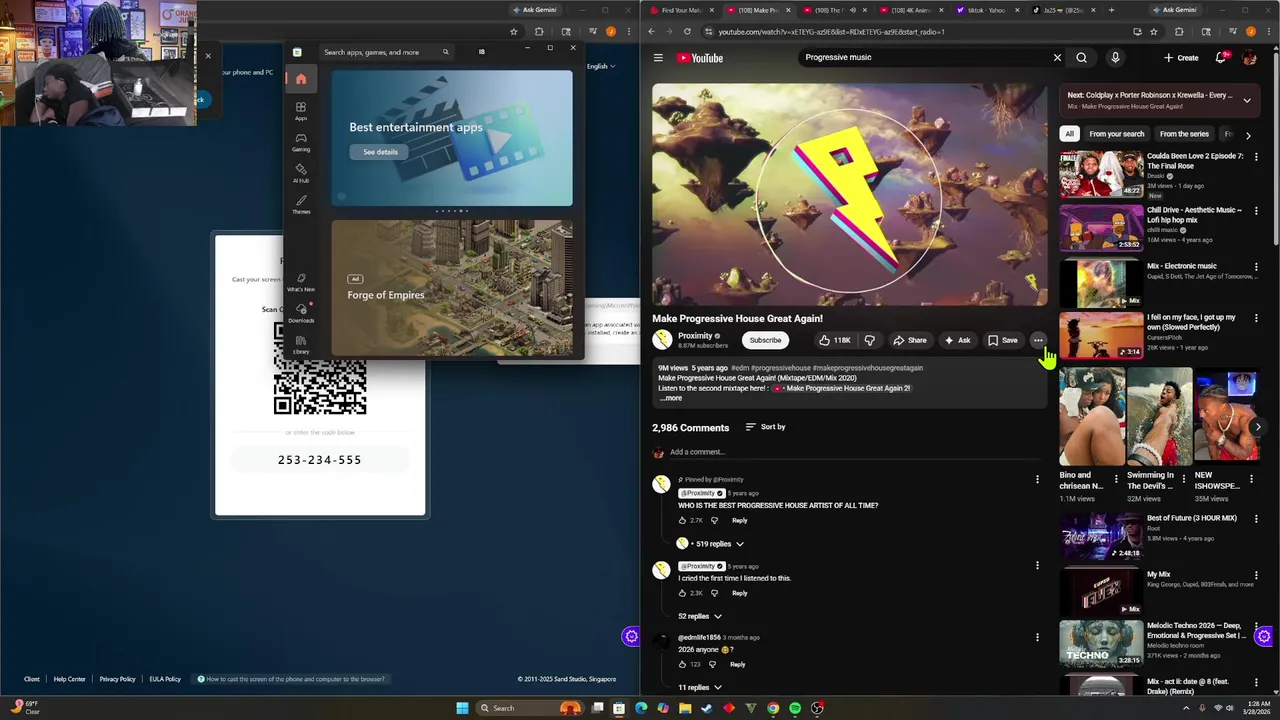Open the YouTube hamburger guide menu
This screenshot has height=720, width=1280.
[x=658, y=58]
